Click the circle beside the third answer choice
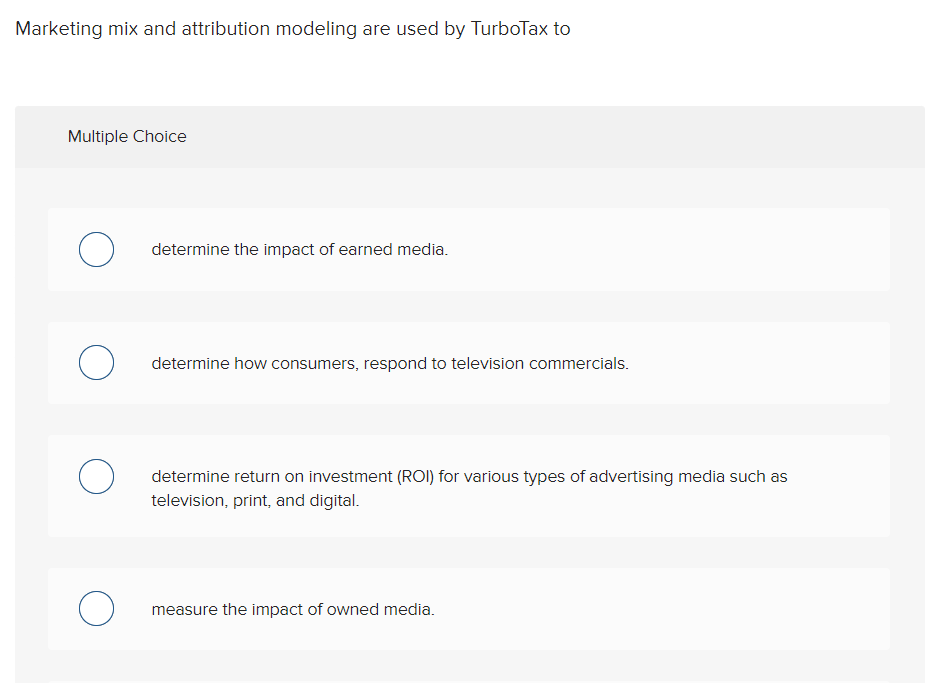 tap(96, 477)
